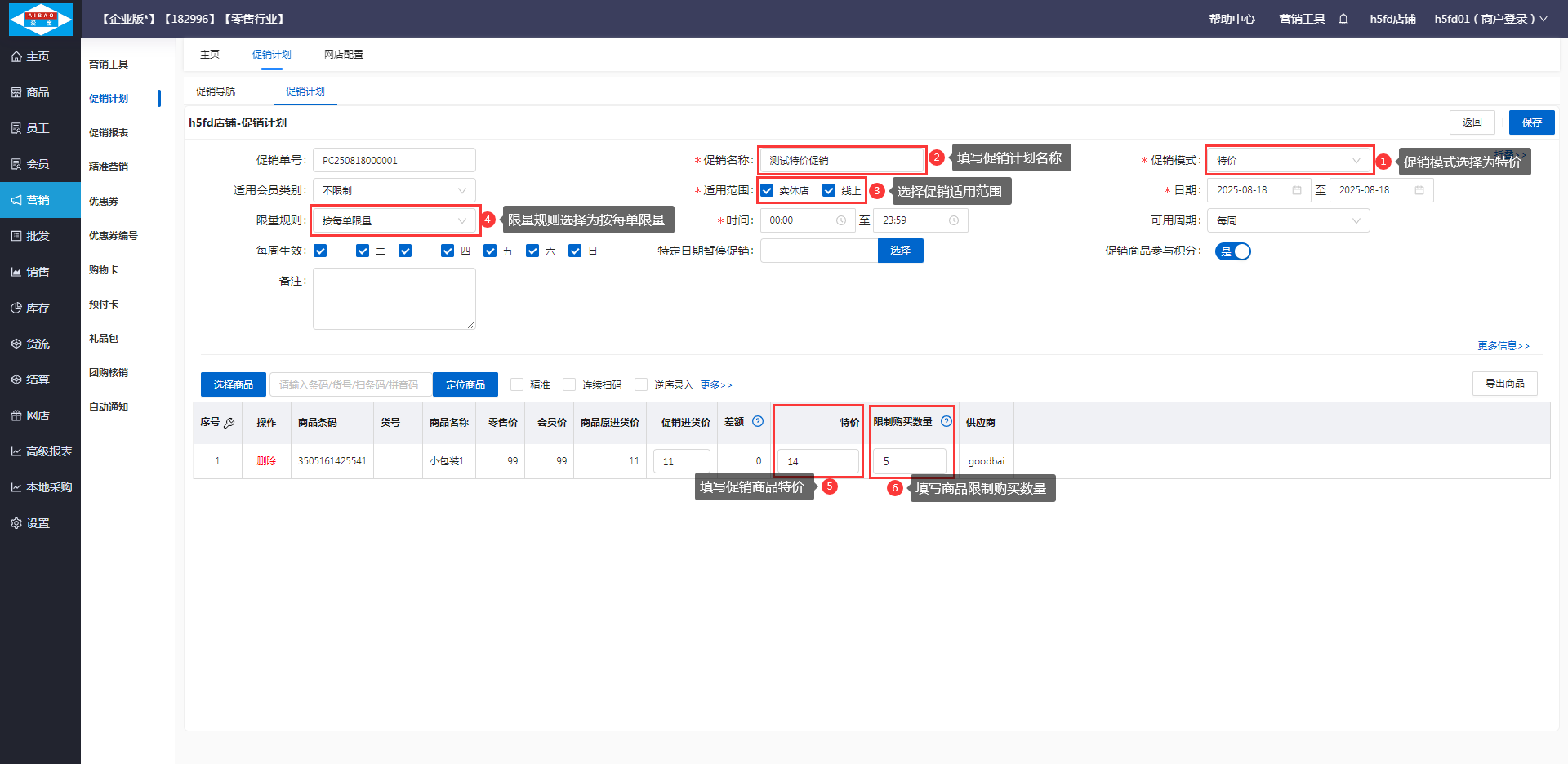Click the AIBAO logo
This screenshot has width=1568, height=764.
point(40,19)
